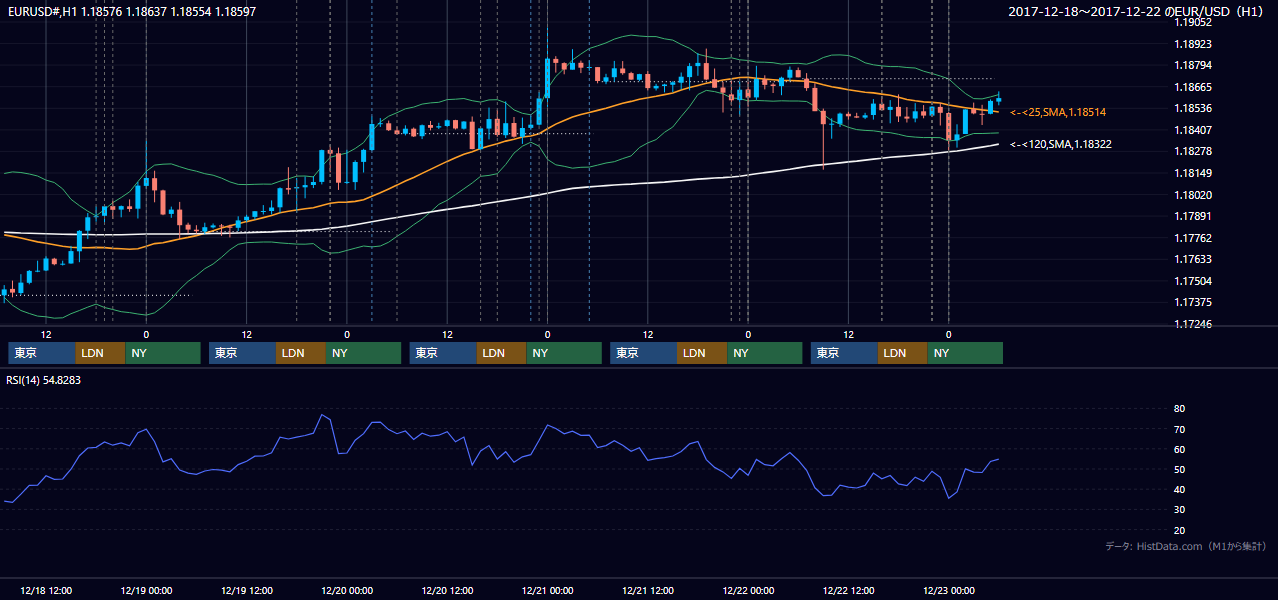Viewport: 1278px width, 600px height.
Task: Click price axis value 1.18020
Action: (1193, 195)
